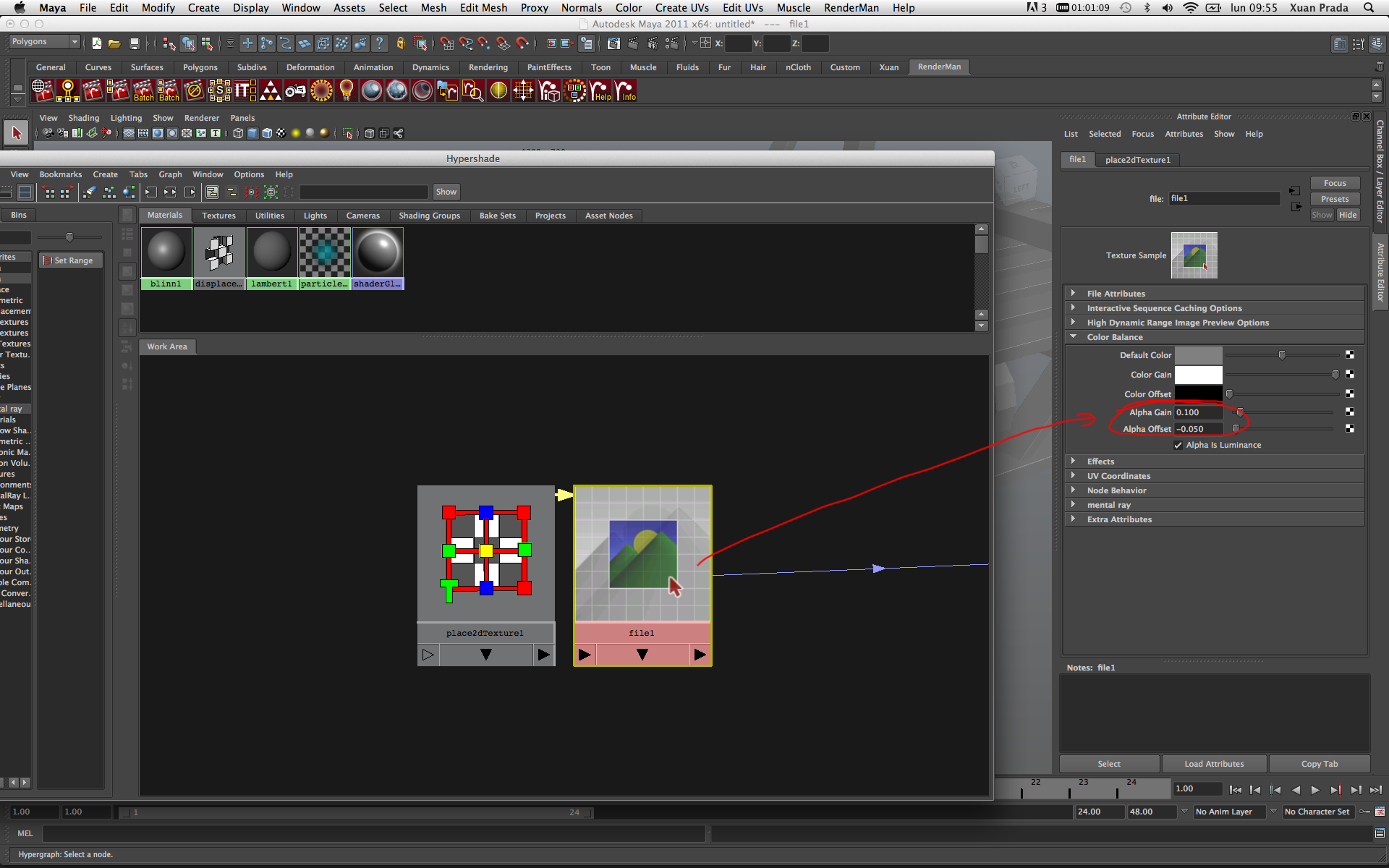
Task: Click the snap to grid plus icon
Action: pyautogui.click(x=247, y=43)
